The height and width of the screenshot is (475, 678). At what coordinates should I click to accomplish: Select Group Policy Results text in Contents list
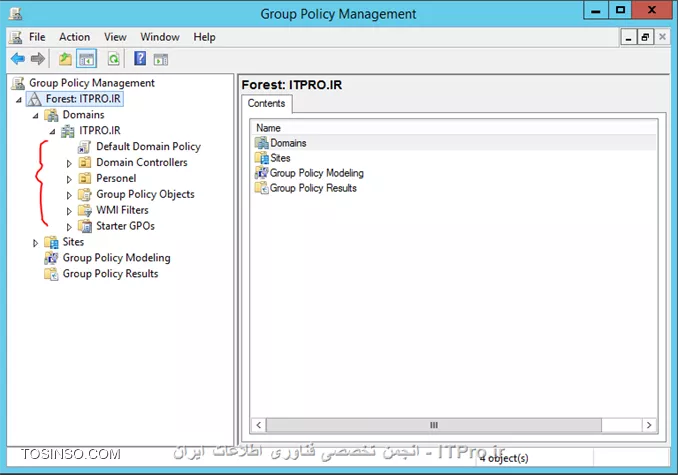click(313, 188)
